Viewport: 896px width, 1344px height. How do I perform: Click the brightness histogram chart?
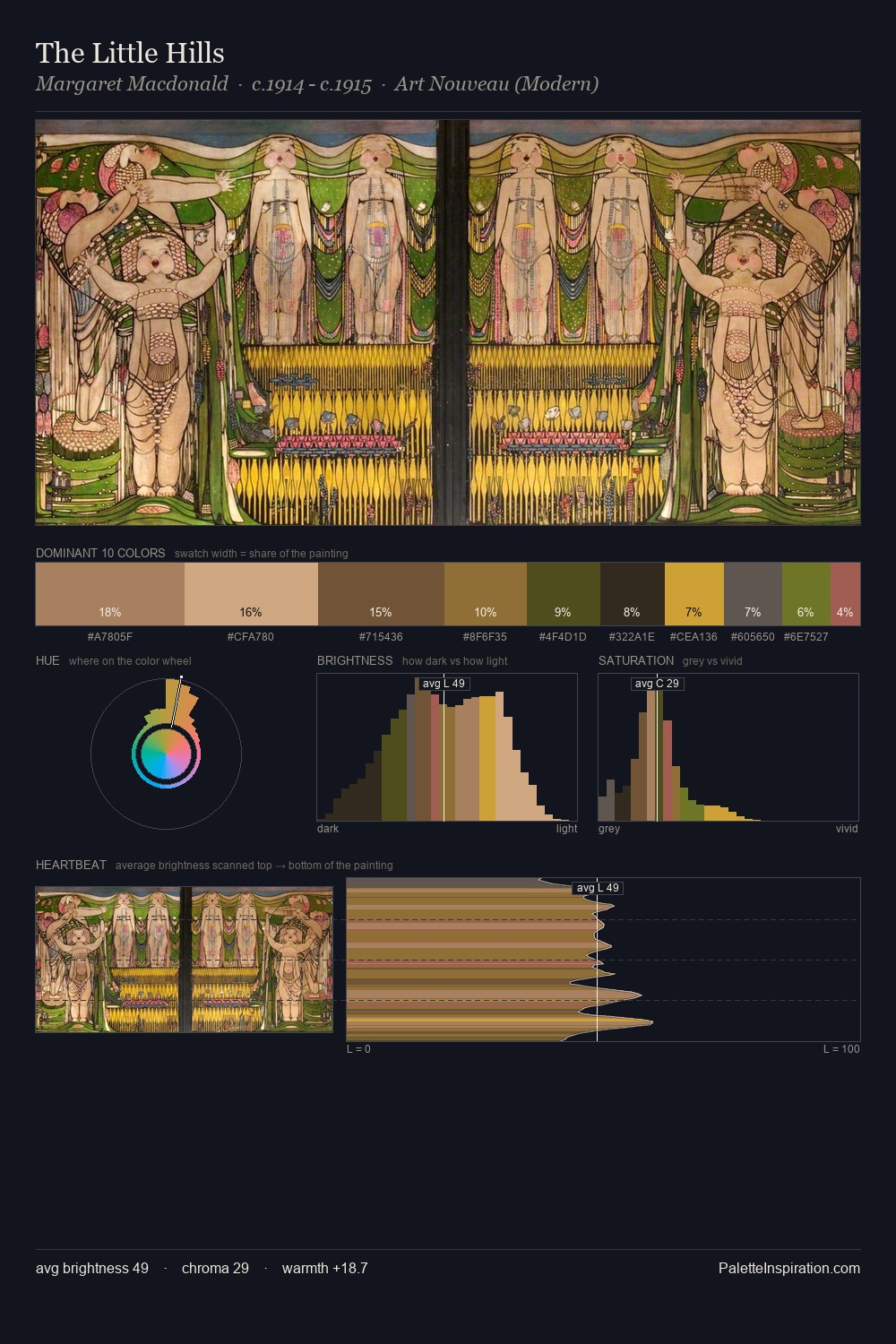447,747
